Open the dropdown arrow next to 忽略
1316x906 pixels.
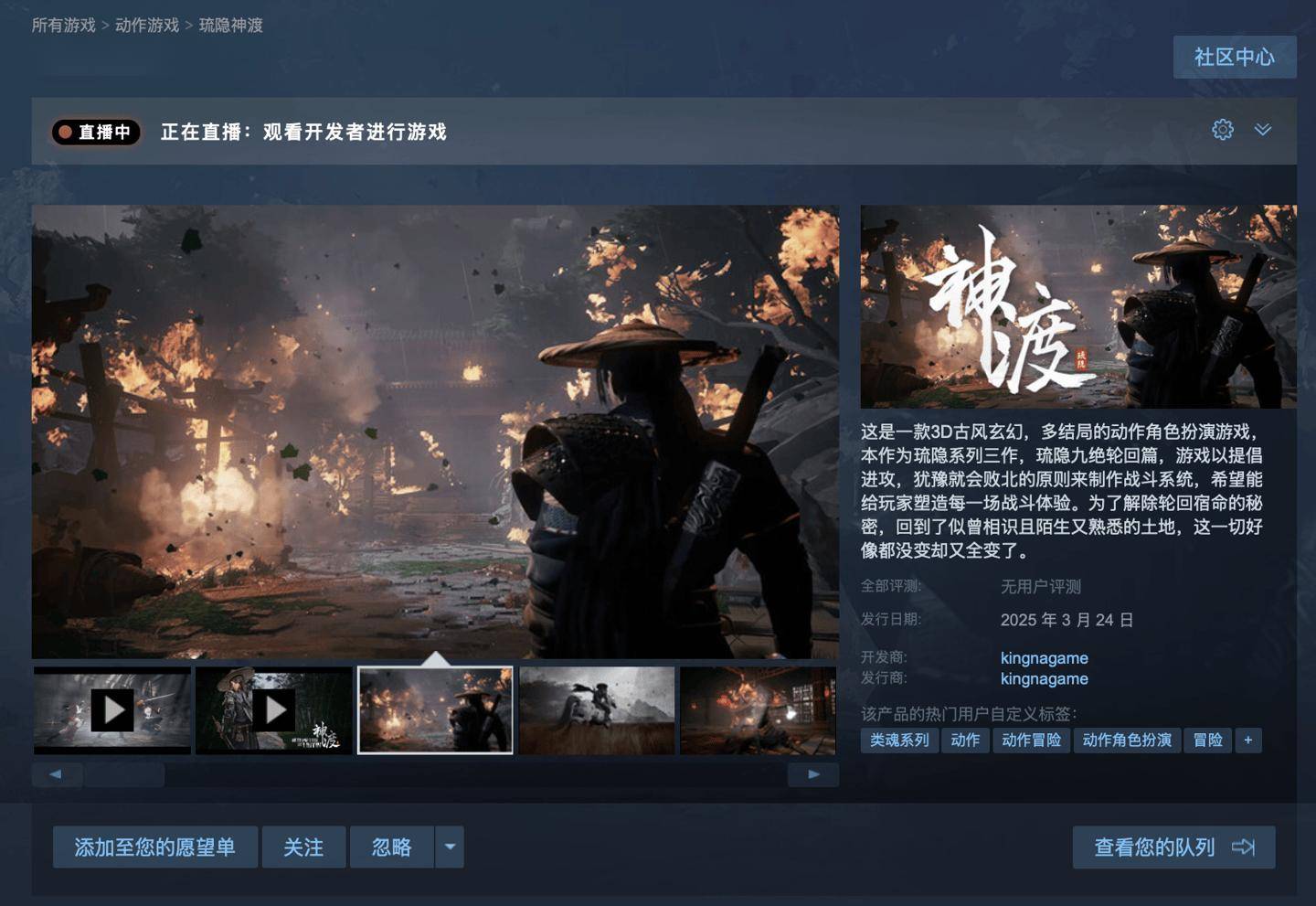click(450, 847)
